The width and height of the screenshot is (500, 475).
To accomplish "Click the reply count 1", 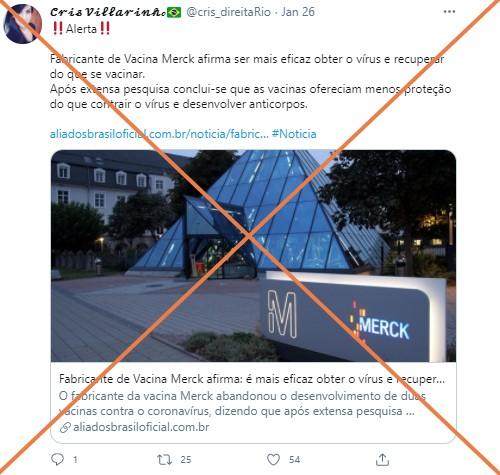I will point(75,460).
